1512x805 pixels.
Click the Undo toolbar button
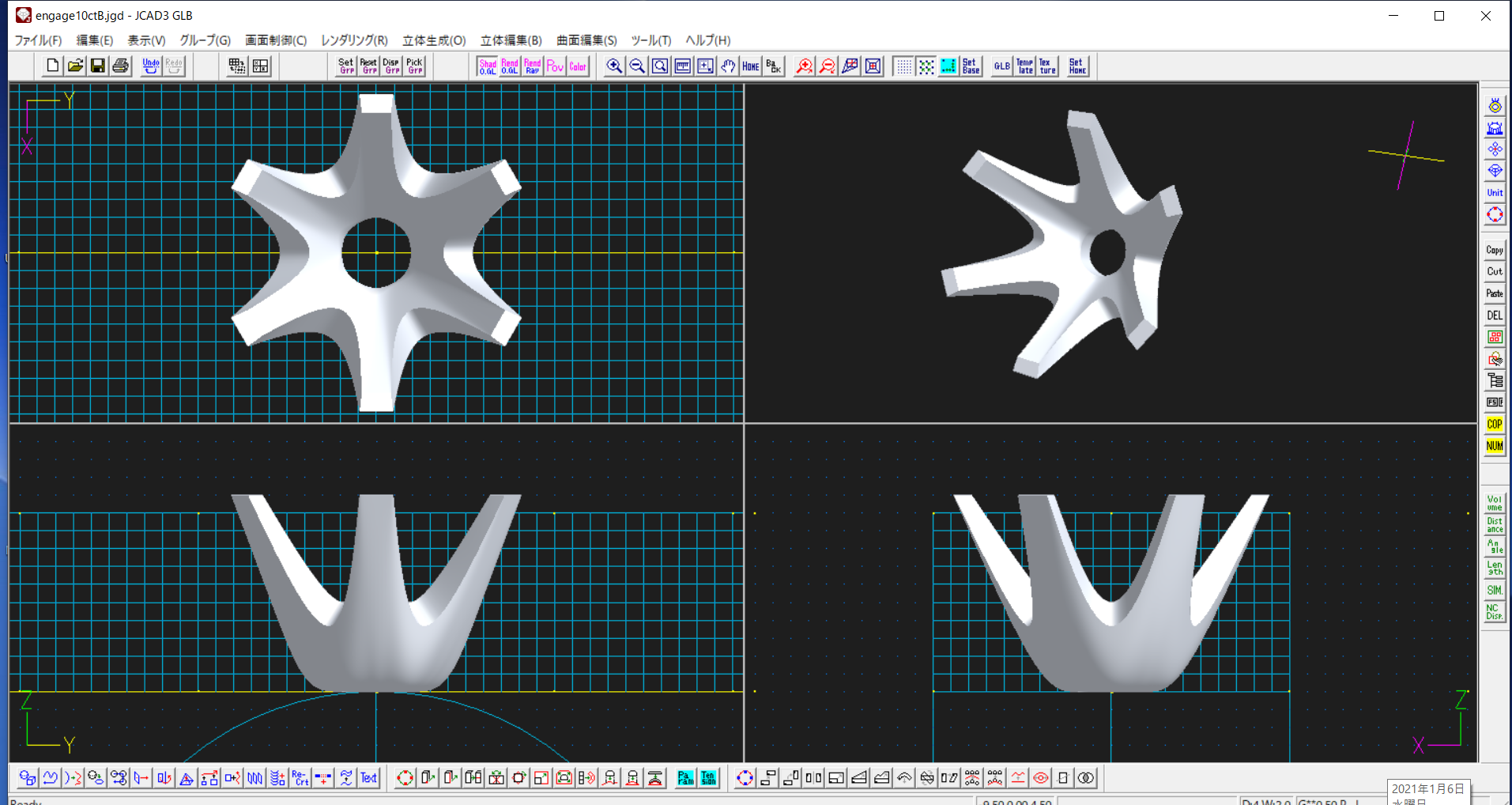[151, 66]
